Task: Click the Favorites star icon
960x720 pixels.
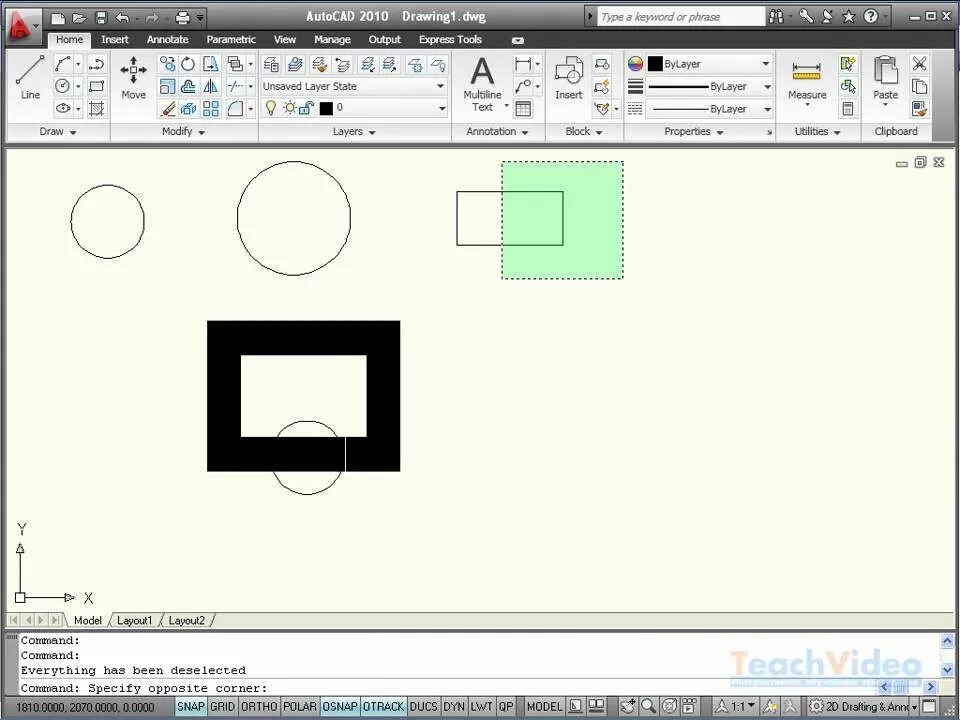Action: [849, 17]
